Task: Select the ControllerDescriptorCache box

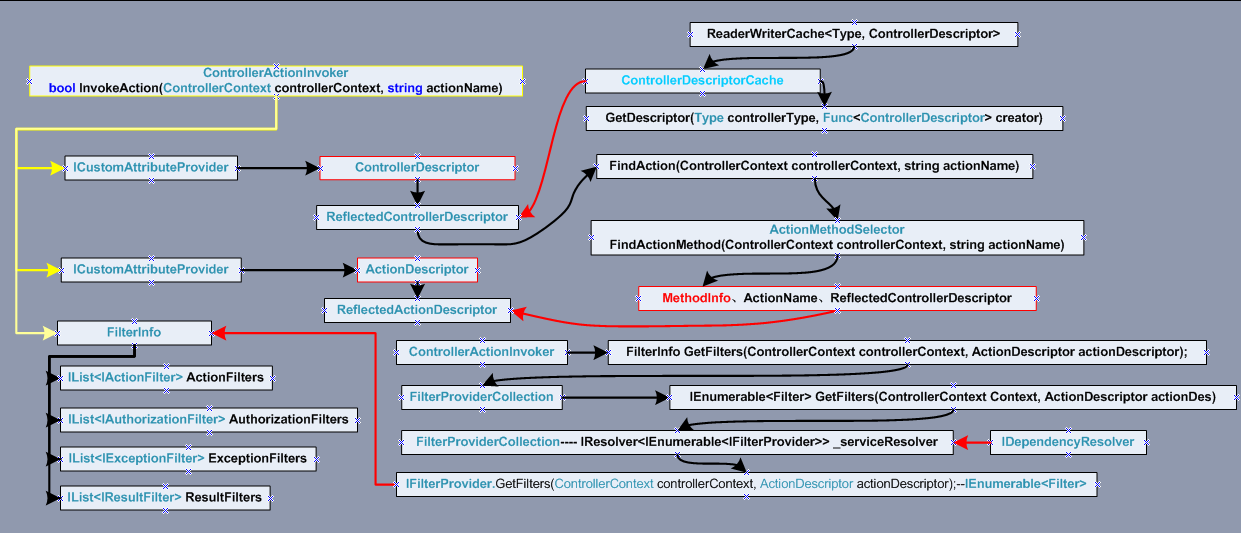Action: [x=702, y=80]
